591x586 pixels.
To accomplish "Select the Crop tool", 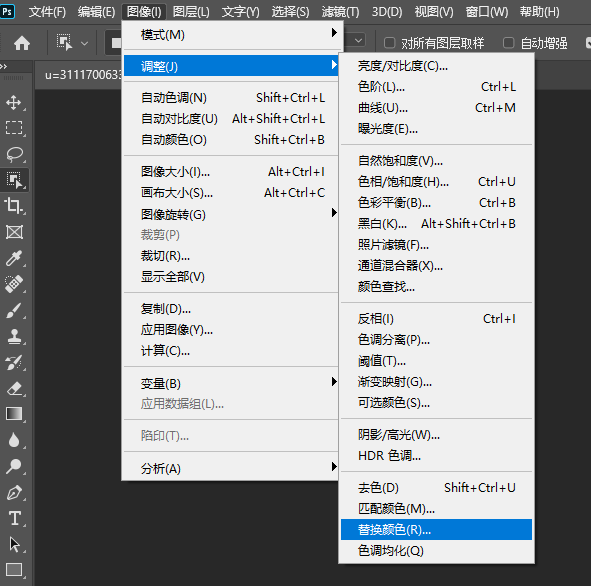I will (x=14, y=206).
